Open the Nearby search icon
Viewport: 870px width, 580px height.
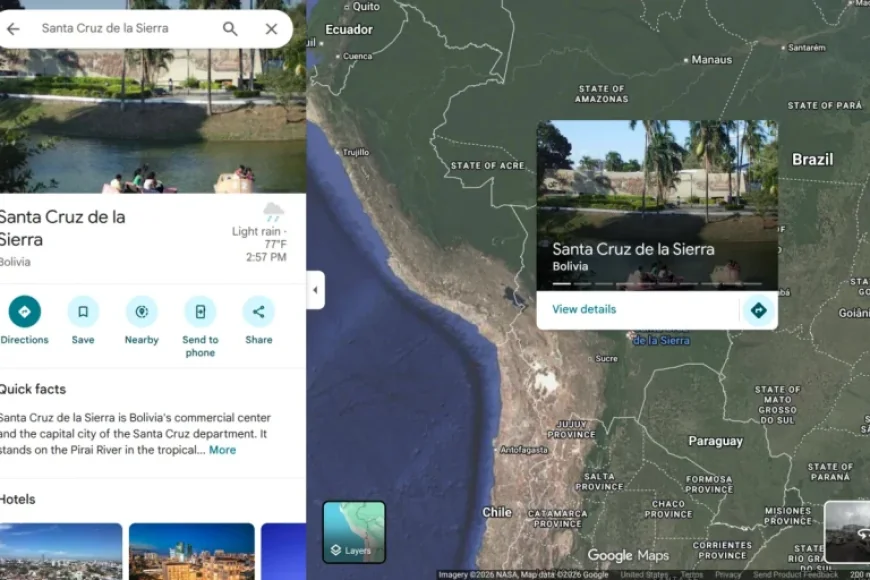141,311
